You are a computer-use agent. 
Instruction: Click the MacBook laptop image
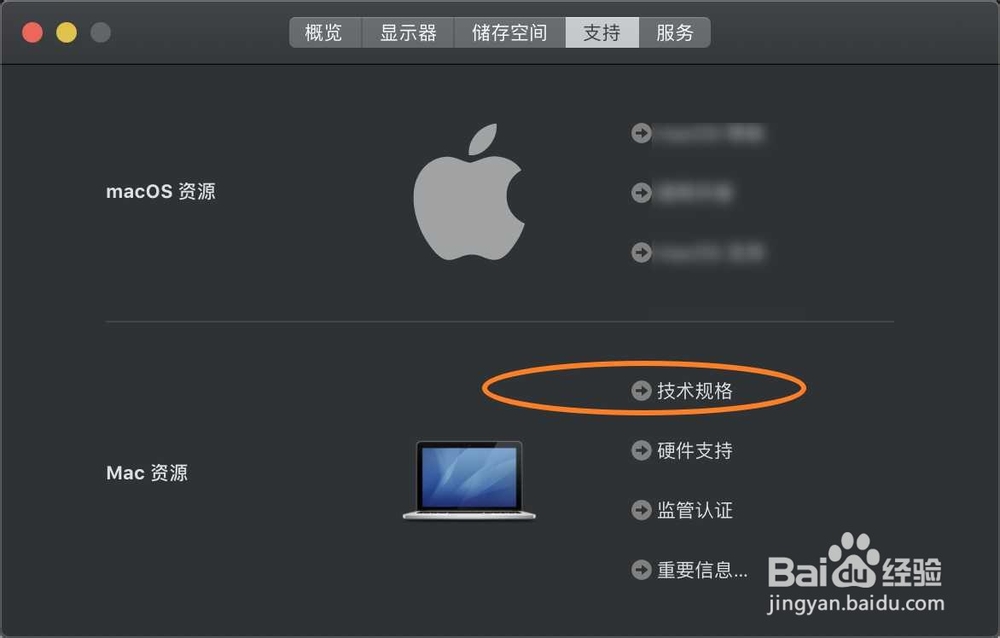pos(469,480)
